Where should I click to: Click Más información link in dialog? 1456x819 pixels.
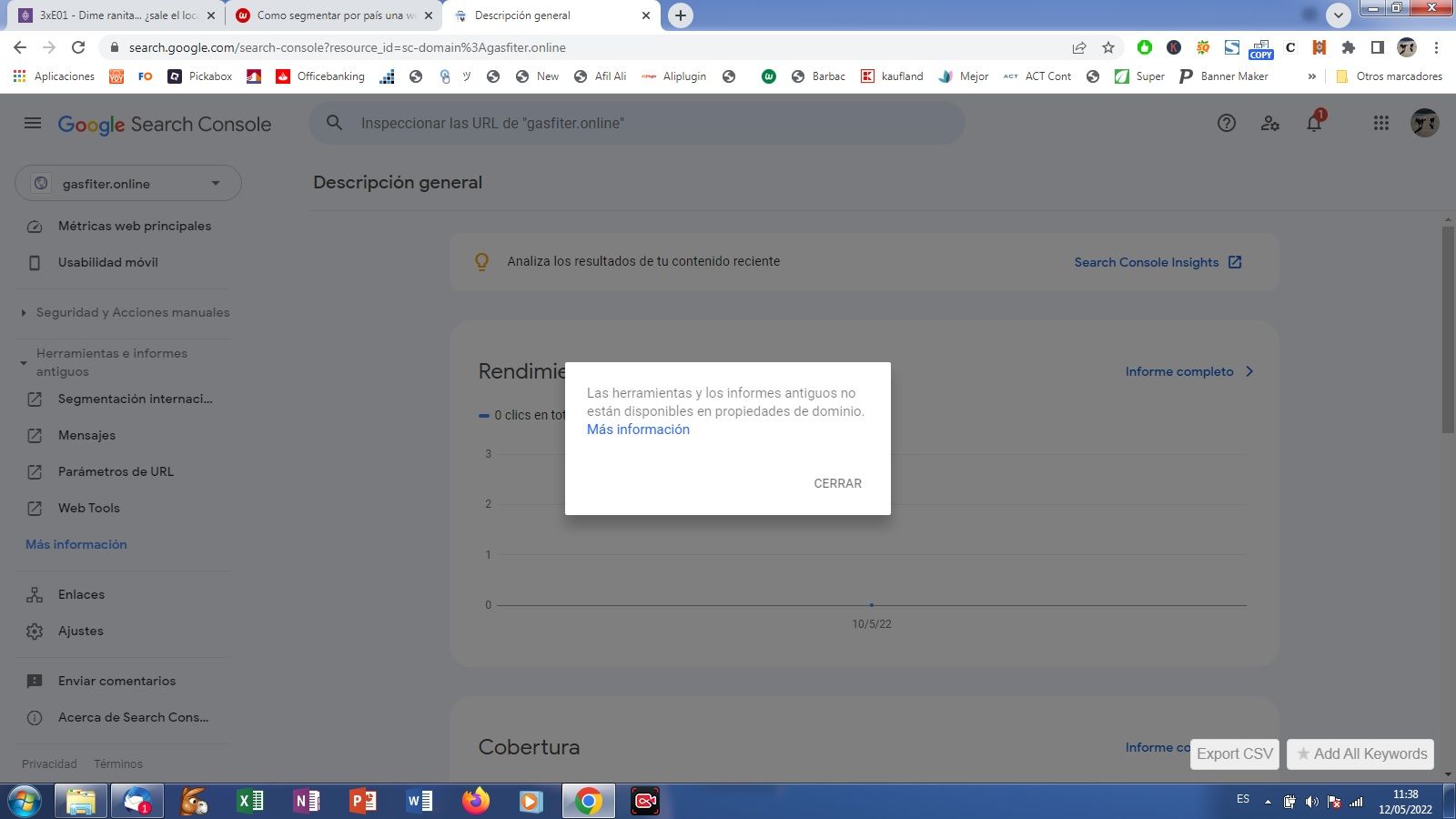638,430
